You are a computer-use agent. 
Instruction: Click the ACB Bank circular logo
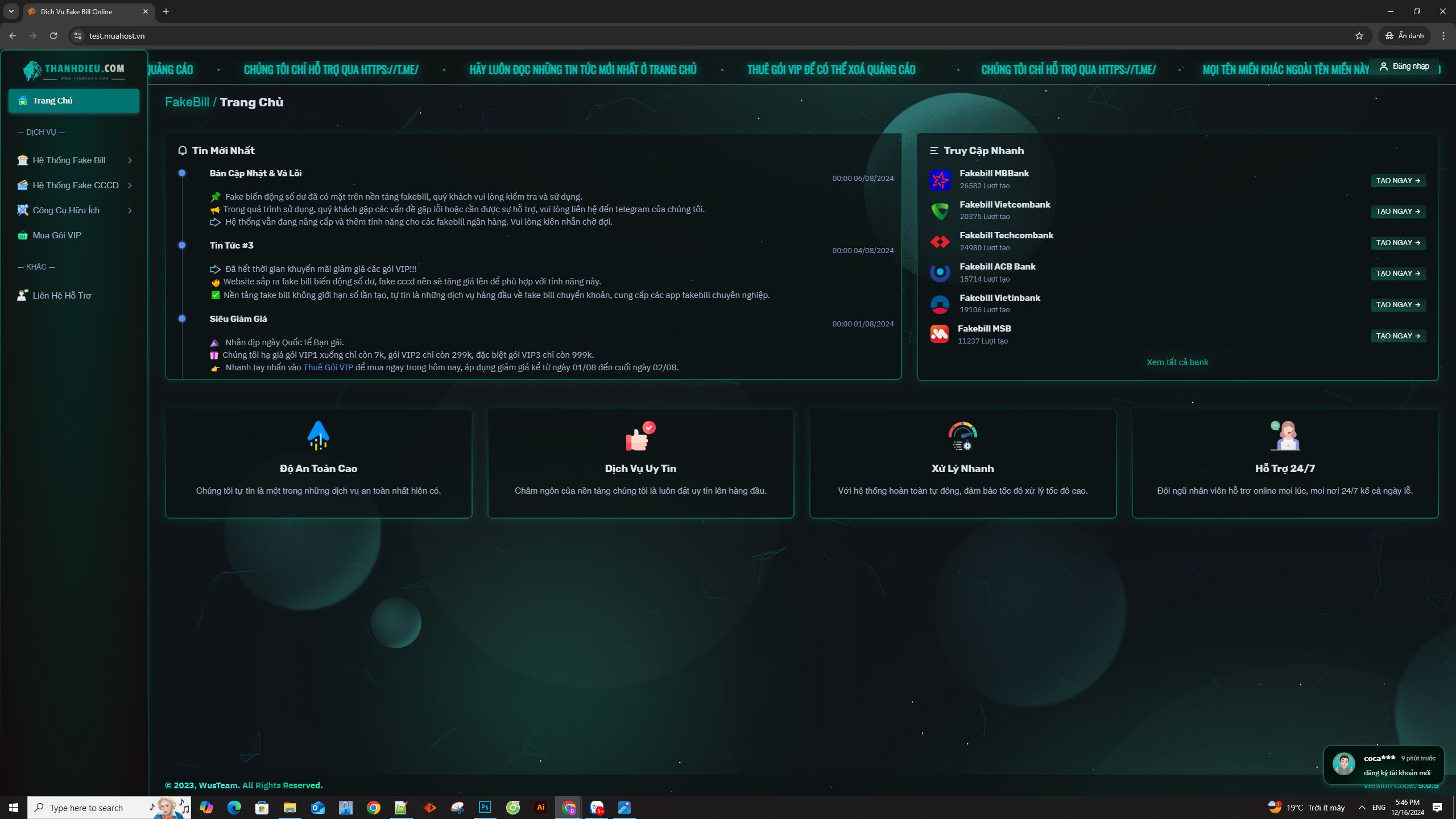pos(940,273)
